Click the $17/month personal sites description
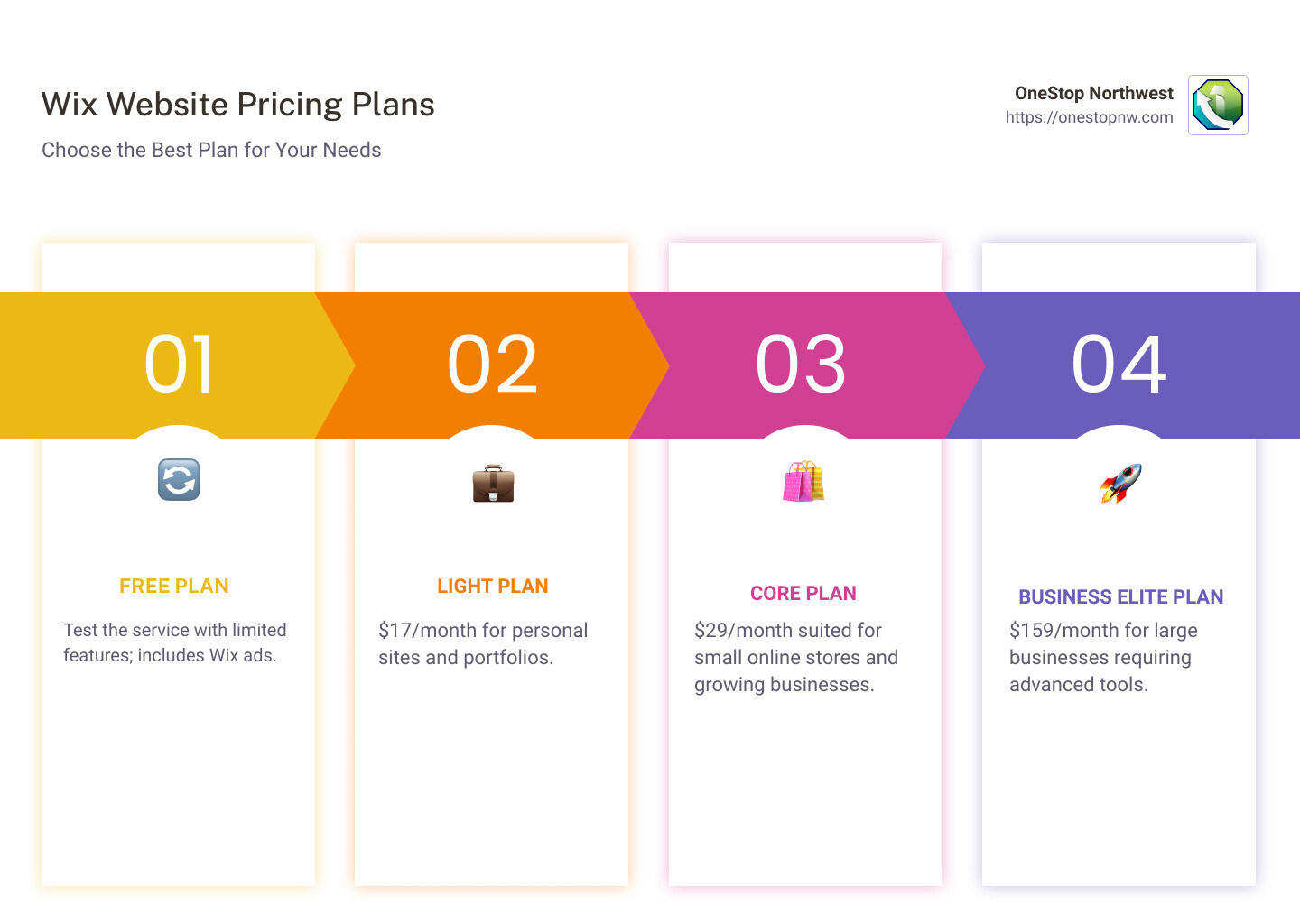Screen dimensions: 1300x924 pos(483,644)
